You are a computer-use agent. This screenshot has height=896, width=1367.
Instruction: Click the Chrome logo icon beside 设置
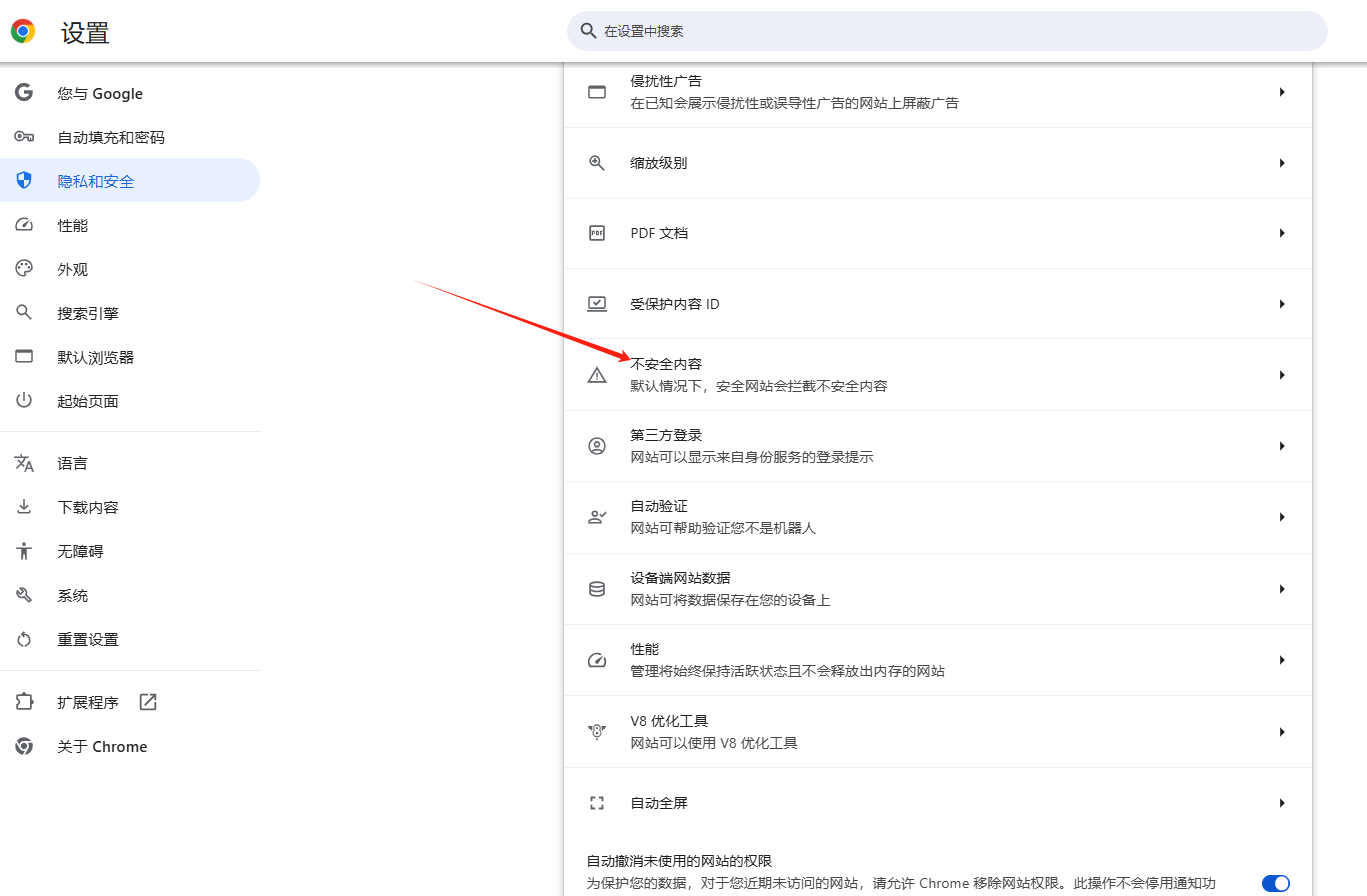23,31
